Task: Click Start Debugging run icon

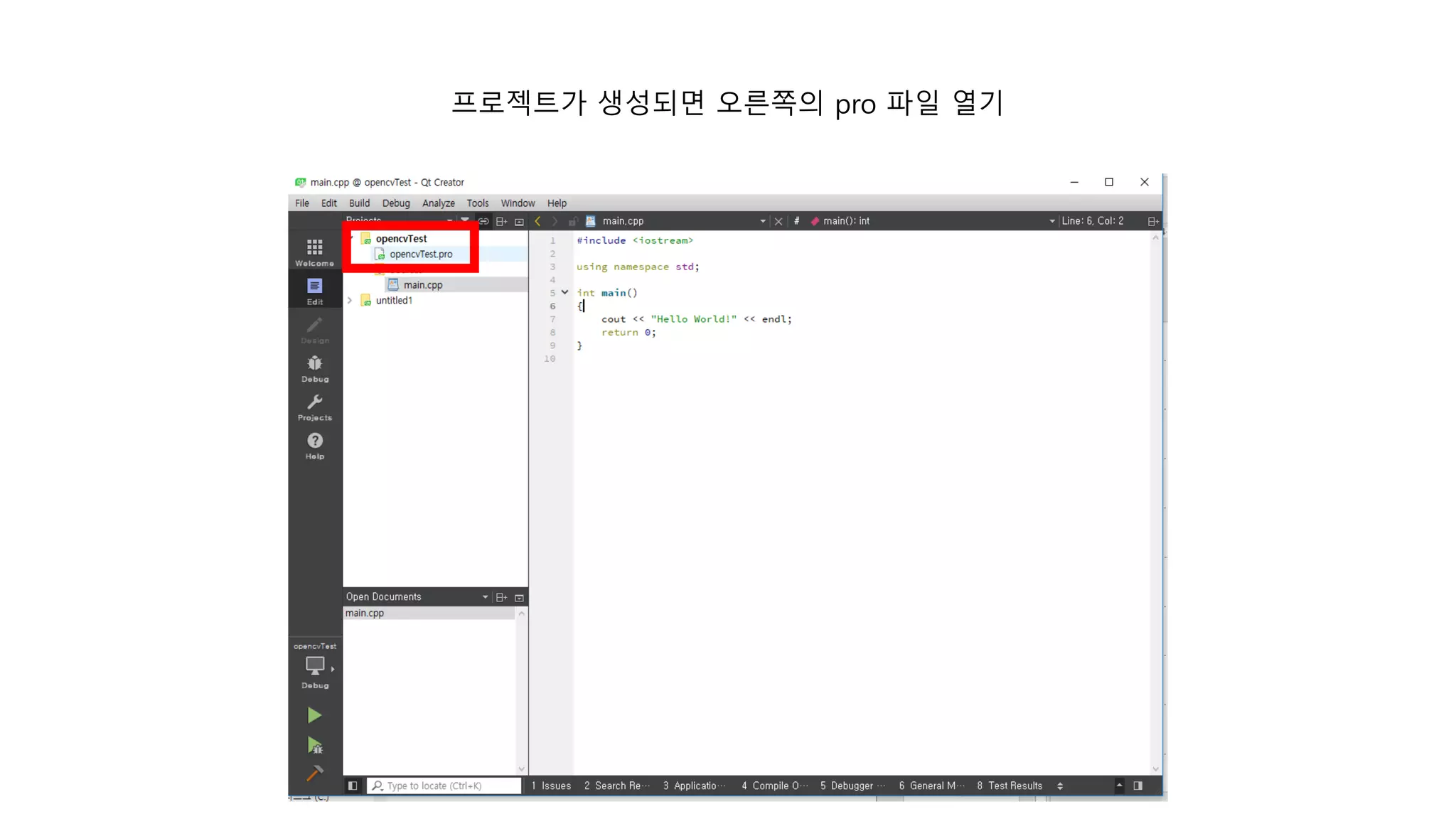Action: click(x=314, y=745)
